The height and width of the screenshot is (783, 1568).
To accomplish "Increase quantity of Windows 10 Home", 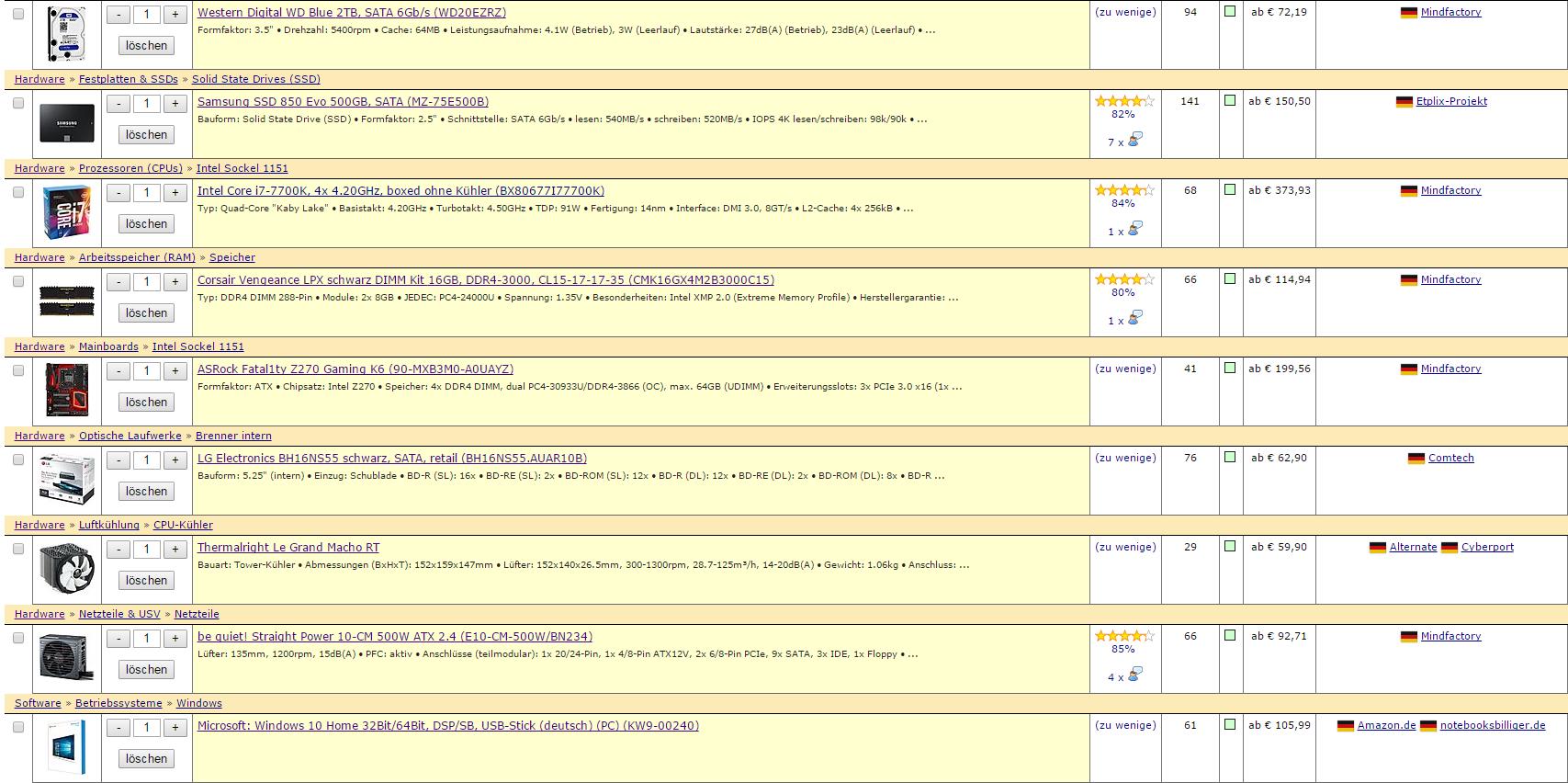I will (175, 728).
